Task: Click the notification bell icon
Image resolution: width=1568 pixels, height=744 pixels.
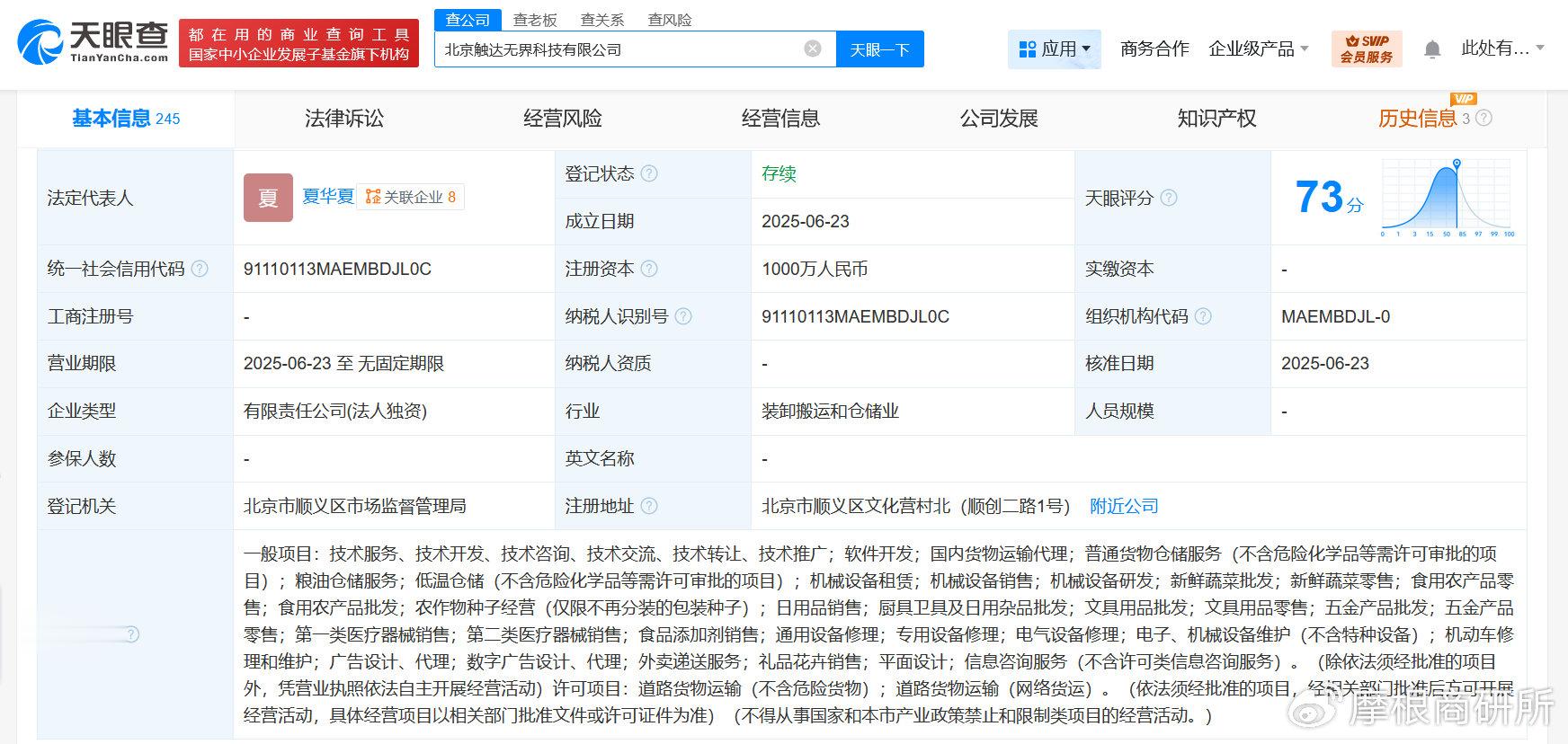Action: pyautogui.click(x=1432, y=49)
